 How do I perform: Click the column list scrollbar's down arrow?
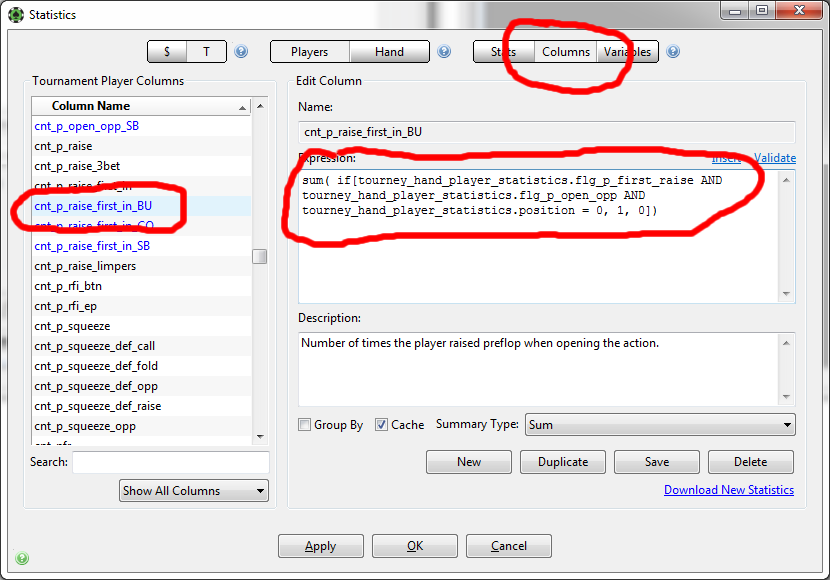pyautogui.click(x=260, y=437)
